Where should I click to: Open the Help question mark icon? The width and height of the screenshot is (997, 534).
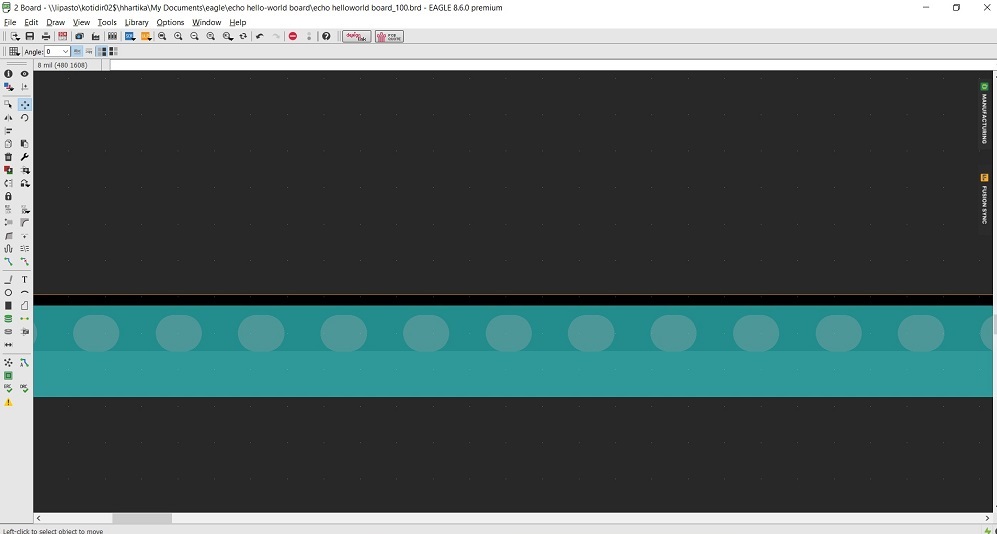tap(326, 36)
